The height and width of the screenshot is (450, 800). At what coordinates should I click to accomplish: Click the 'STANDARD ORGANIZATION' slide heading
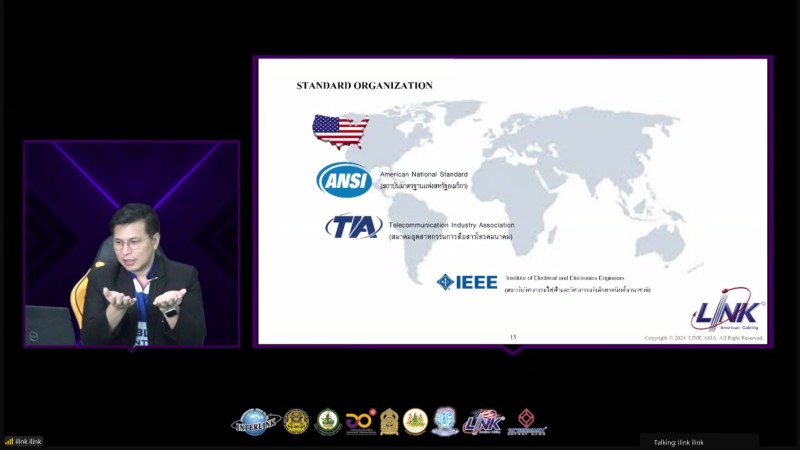click(x=365, y=86)
